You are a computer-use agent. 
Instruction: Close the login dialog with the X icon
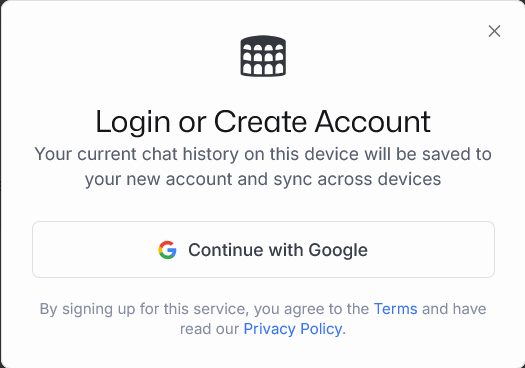tap(494, 31)
